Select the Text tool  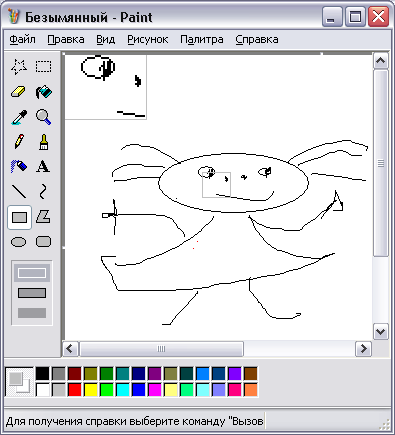[x=44, y=167]
